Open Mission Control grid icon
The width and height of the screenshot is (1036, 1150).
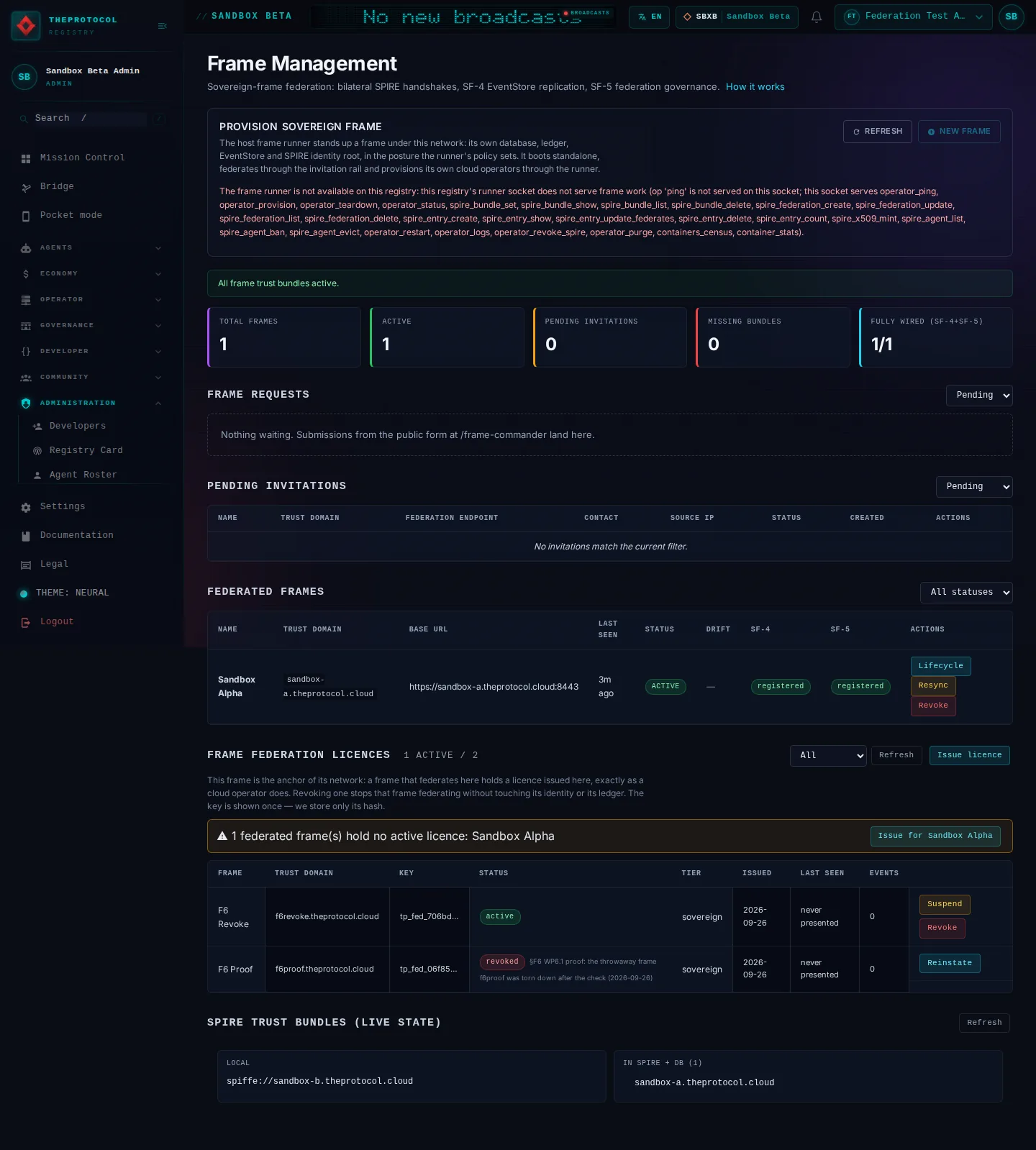click(26, 158)
